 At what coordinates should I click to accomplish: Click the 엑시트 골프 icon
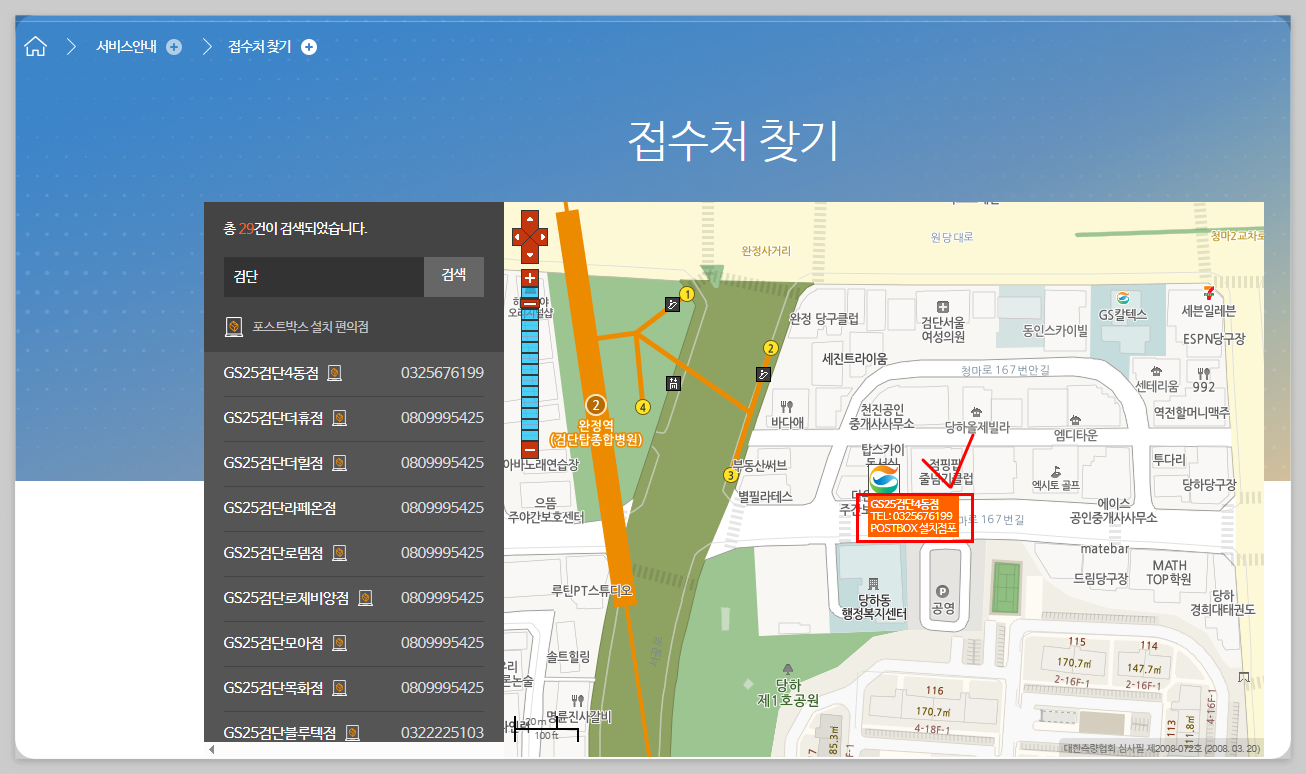coord(1056,470)
